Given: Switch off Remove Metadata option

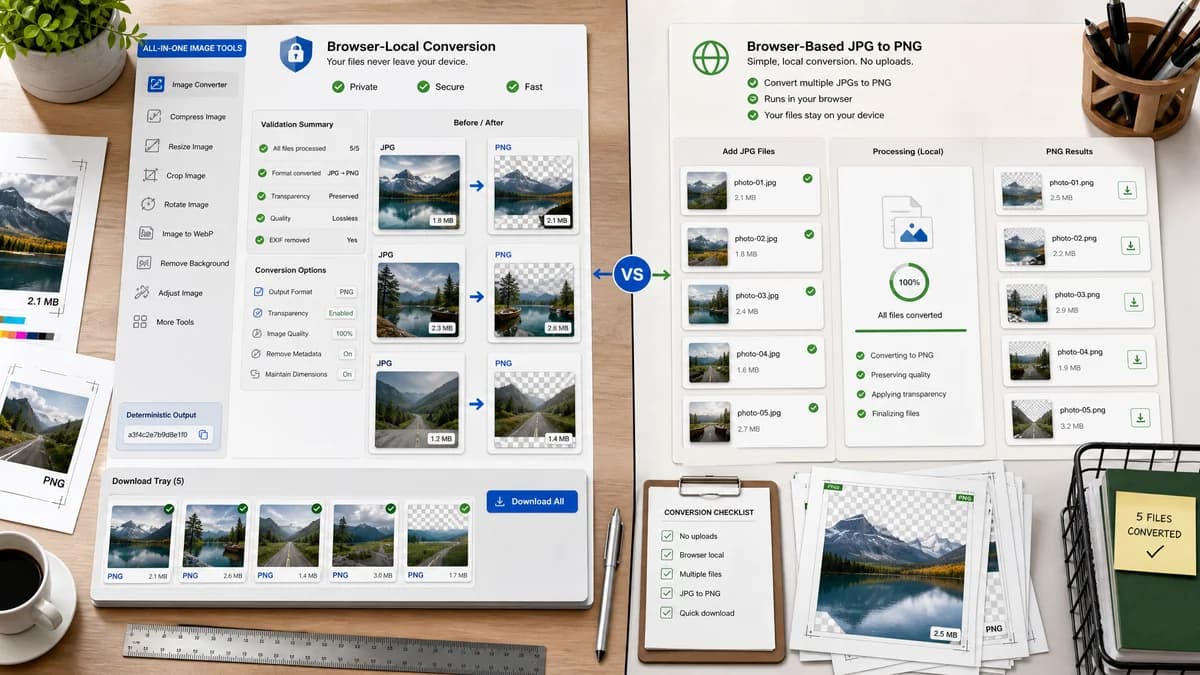Looking at the screenshot, I should pyautogui.click(x=347, y=354).
